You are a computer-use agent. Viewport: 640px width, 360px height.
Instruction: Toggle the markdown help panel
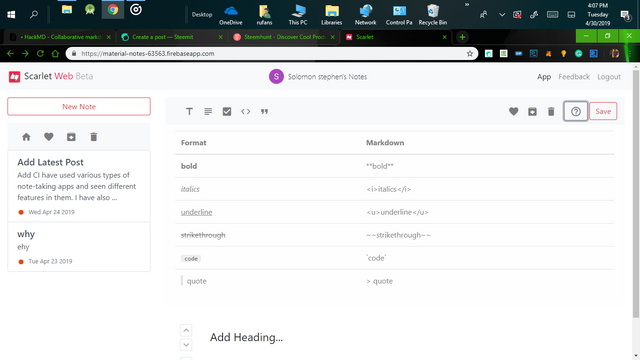point(576,111)
